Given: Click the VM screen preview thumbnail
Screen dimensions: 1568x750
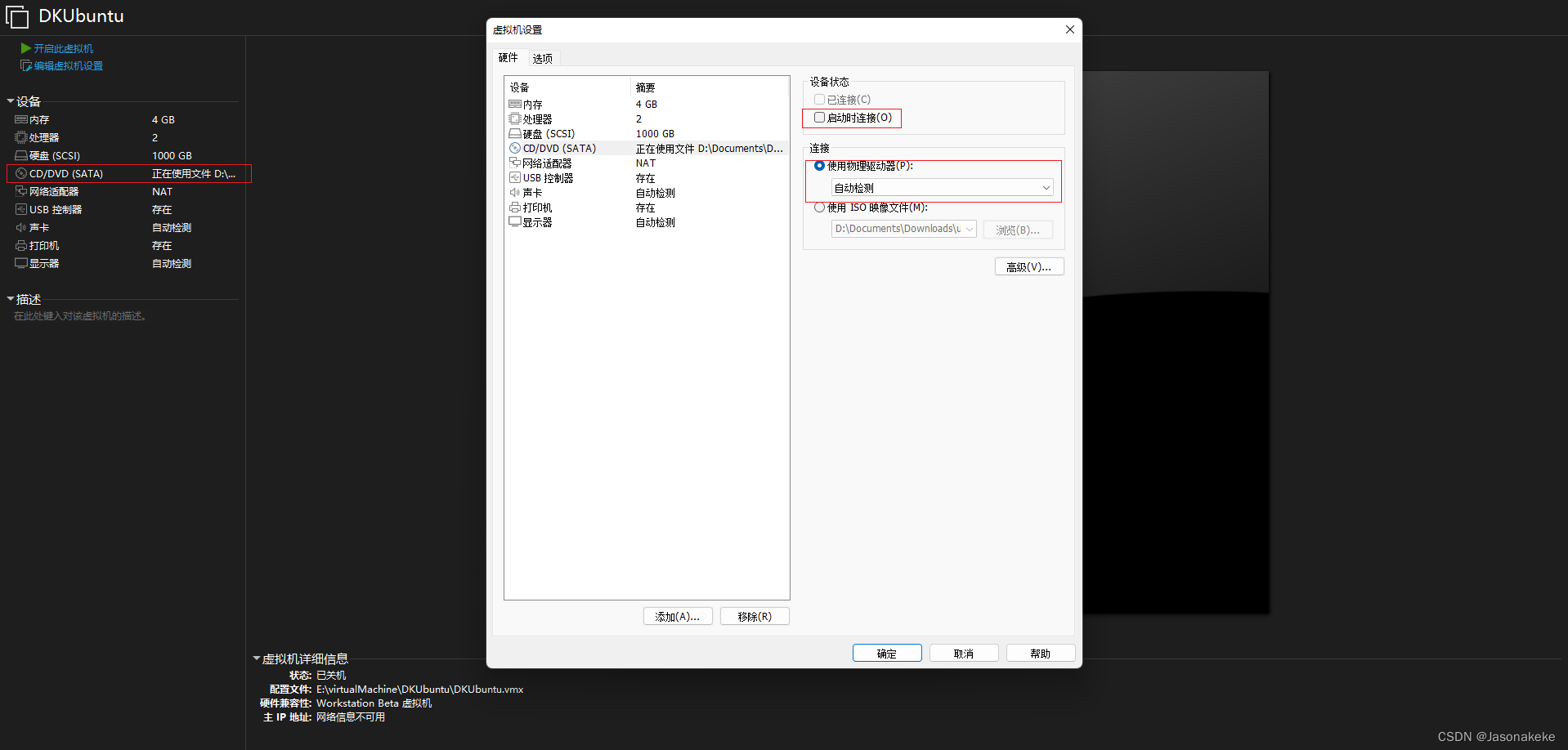Looking at the screenshot, I should point(1176,342).
